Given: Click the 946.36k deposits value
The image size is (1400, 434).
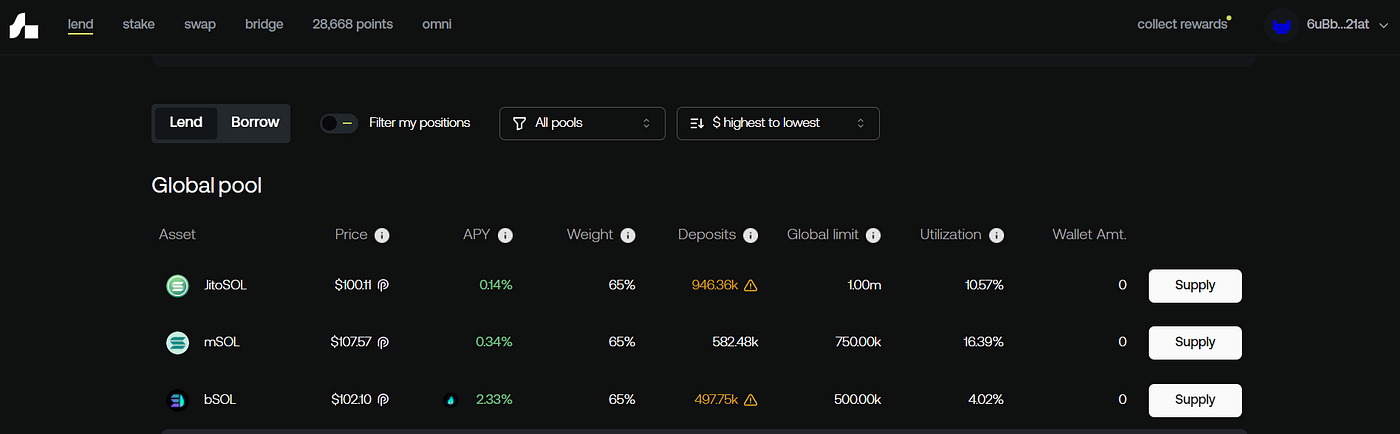Looking at the screenshot, I should tap(715, 285).
